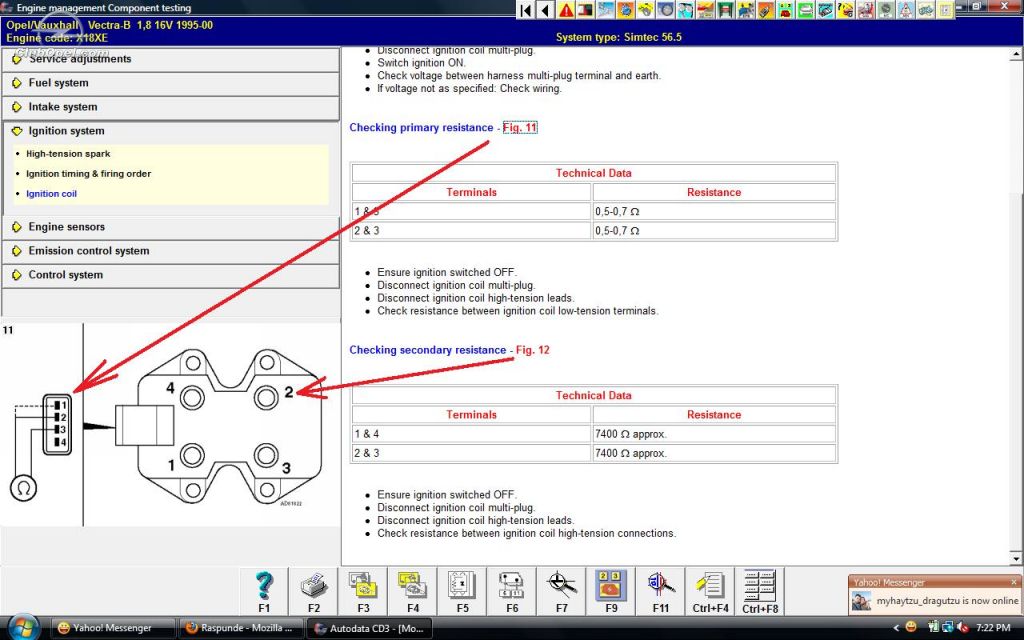This screenshot has height=640, width=1024.
Task: Click the 'low-tension terminals' resistance step
Action: 517,311
